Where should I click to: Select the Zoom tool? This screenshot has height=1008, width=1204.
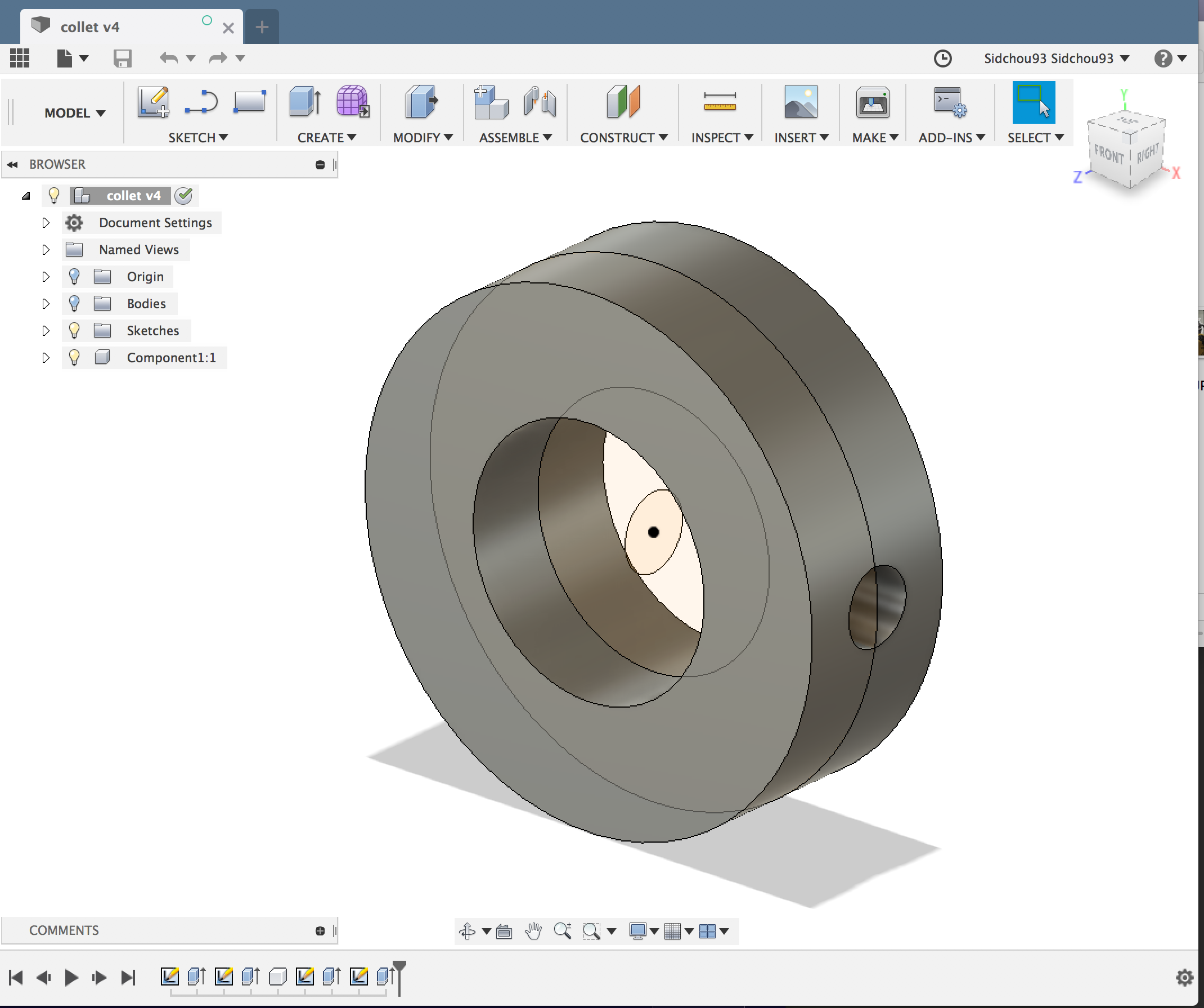click(x=563, y=930)
